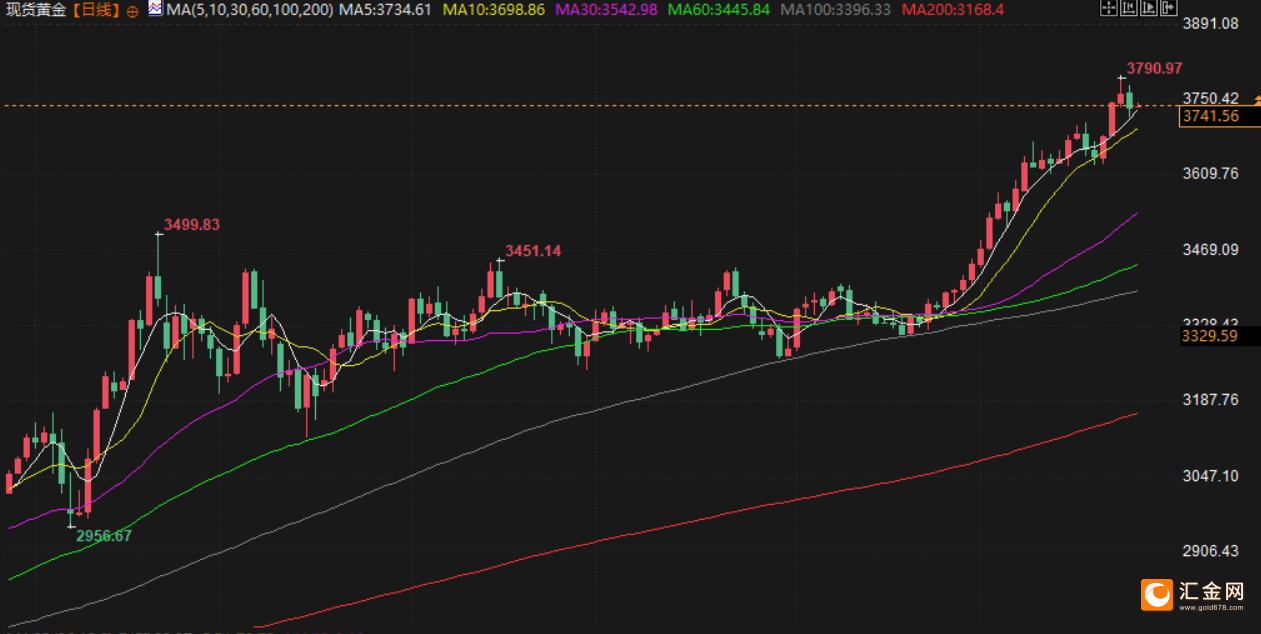The width and height of the screenshot is (1261, 634).
Task: Click the 3469.09 price axis label
Action: click(1210, 249)
